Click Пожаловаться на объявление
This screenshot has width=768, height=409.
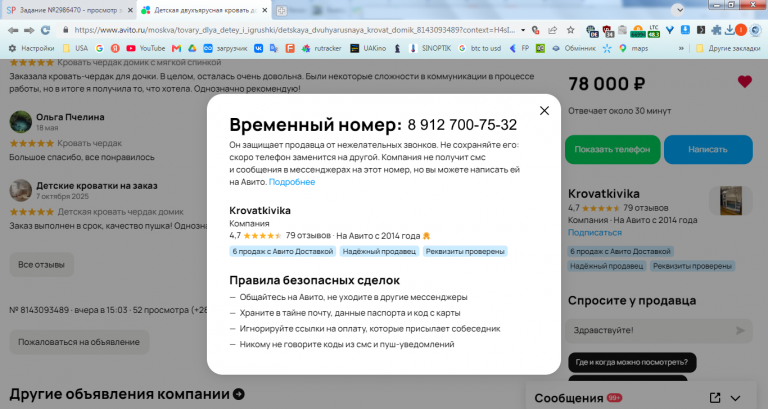79,342
